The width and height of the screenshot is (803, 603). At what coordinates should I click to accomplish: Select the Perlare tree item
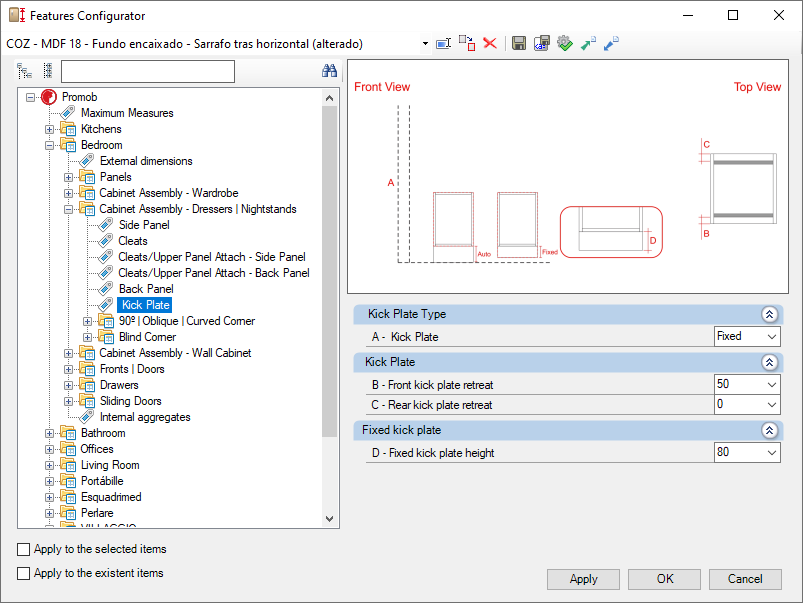click(x=97, y=513)
